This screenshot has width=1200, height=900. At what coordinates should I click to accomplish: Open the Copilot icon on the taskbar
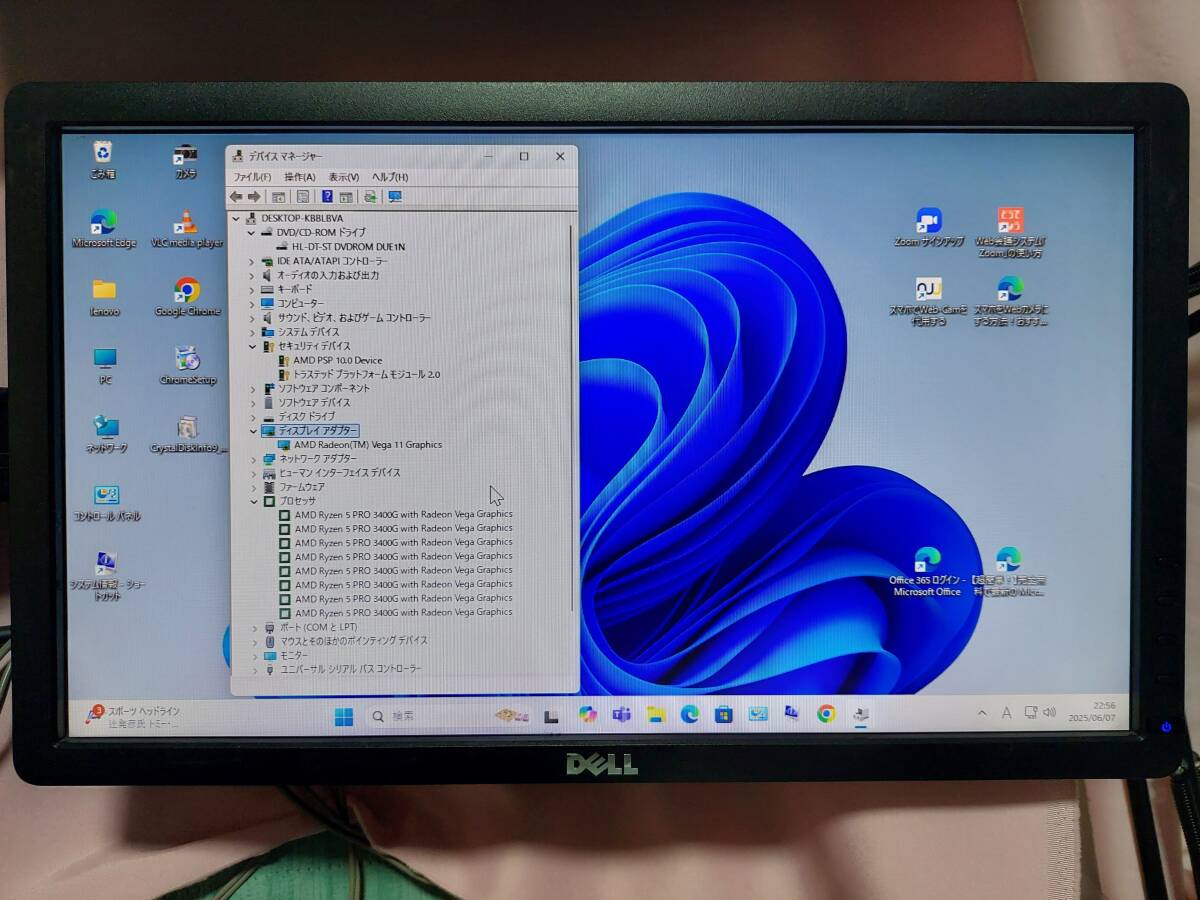click(x=587, y=714)
